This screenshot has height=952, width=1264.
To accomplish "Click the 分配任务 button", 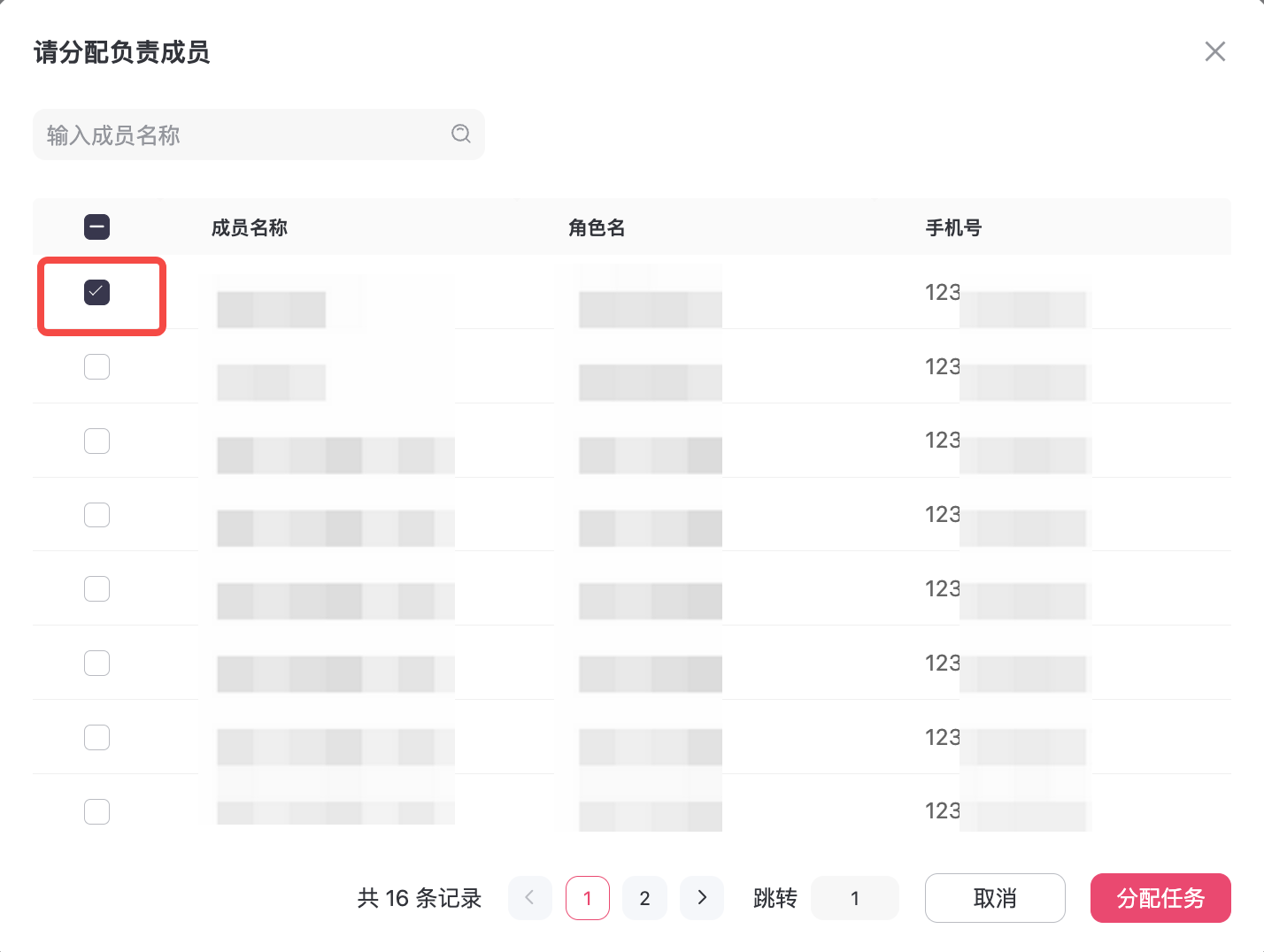I will 1160,898.
